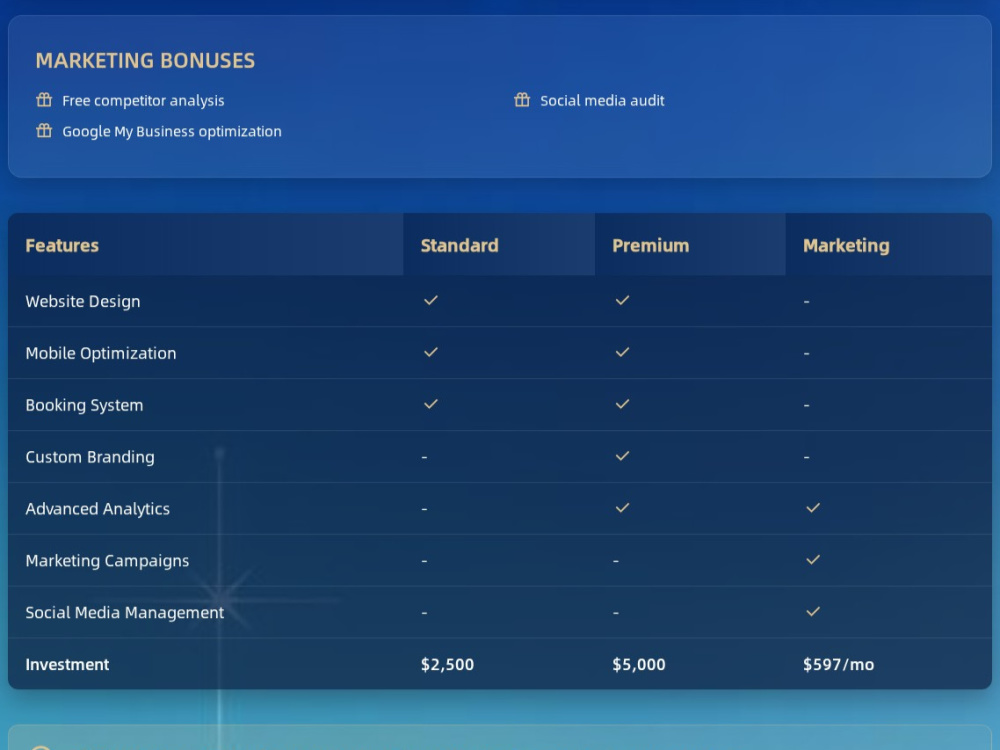Select the Free competitor analysis text
This screenshot has height=750, width=1000.
[143, 101]
